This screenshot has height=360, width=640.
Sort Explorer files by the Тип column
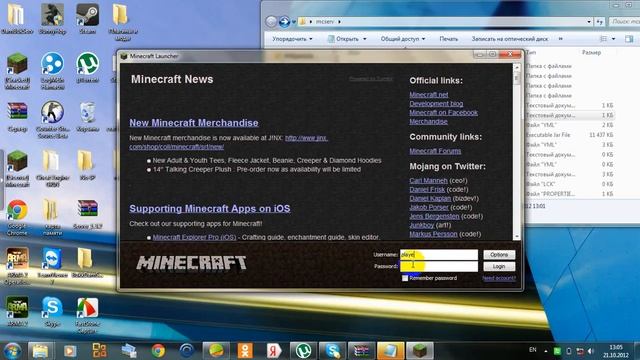tap(531, 52)
